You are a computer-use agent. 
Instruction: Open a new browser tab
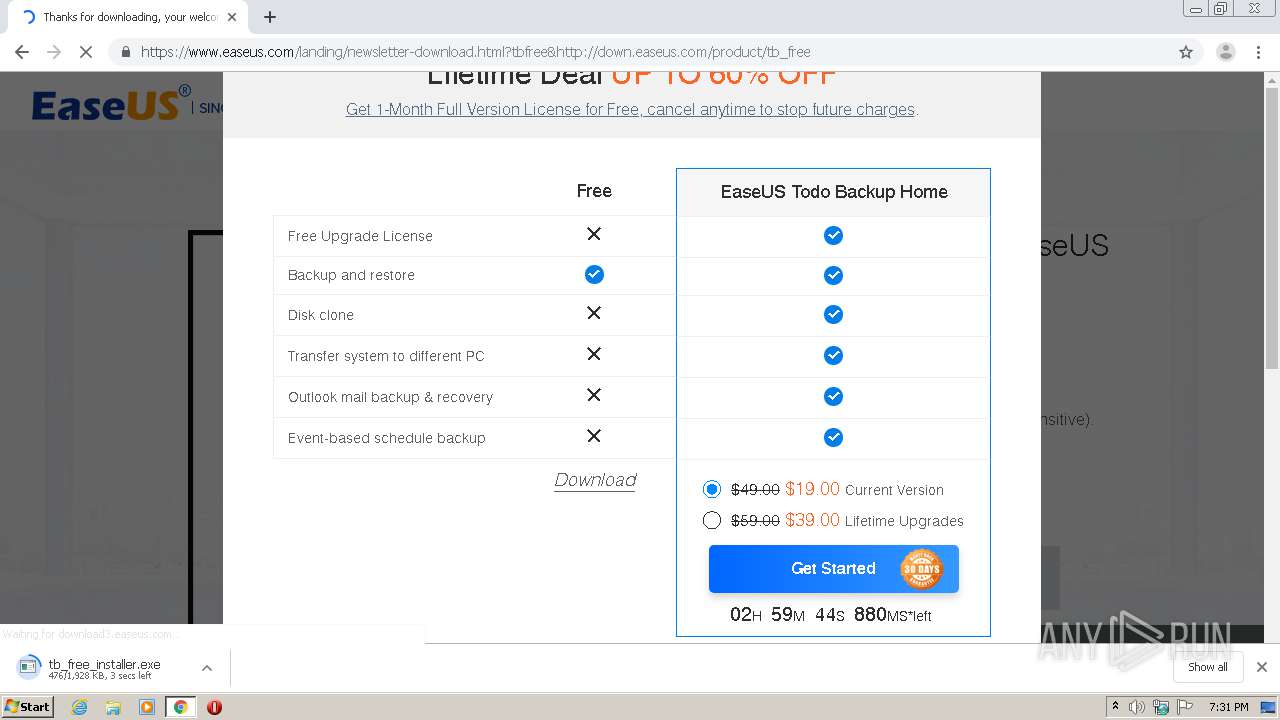point(270,17)
